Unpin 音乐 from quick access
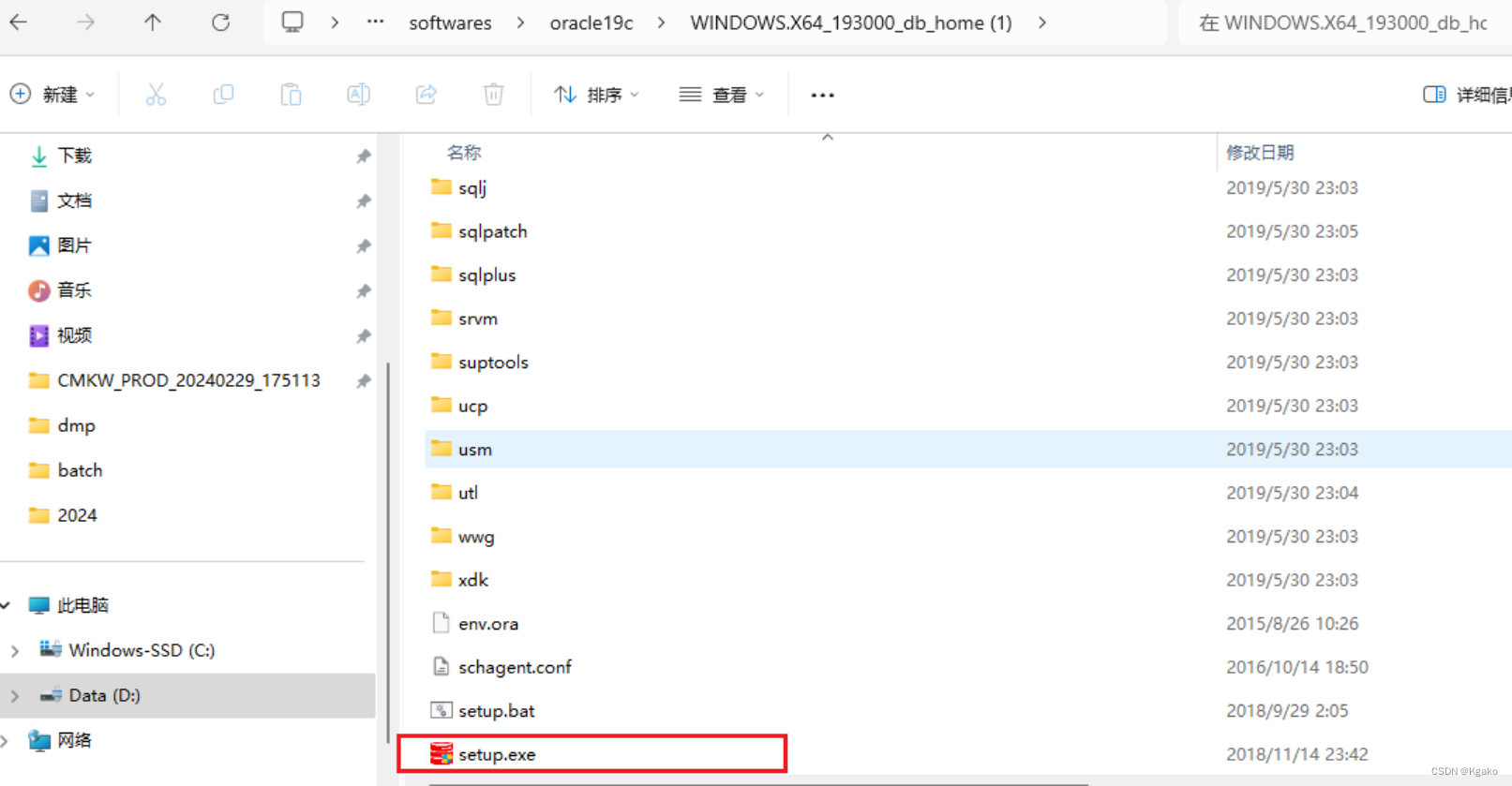1512x786 pixels. pyautogui.click(x=364, y=291)
